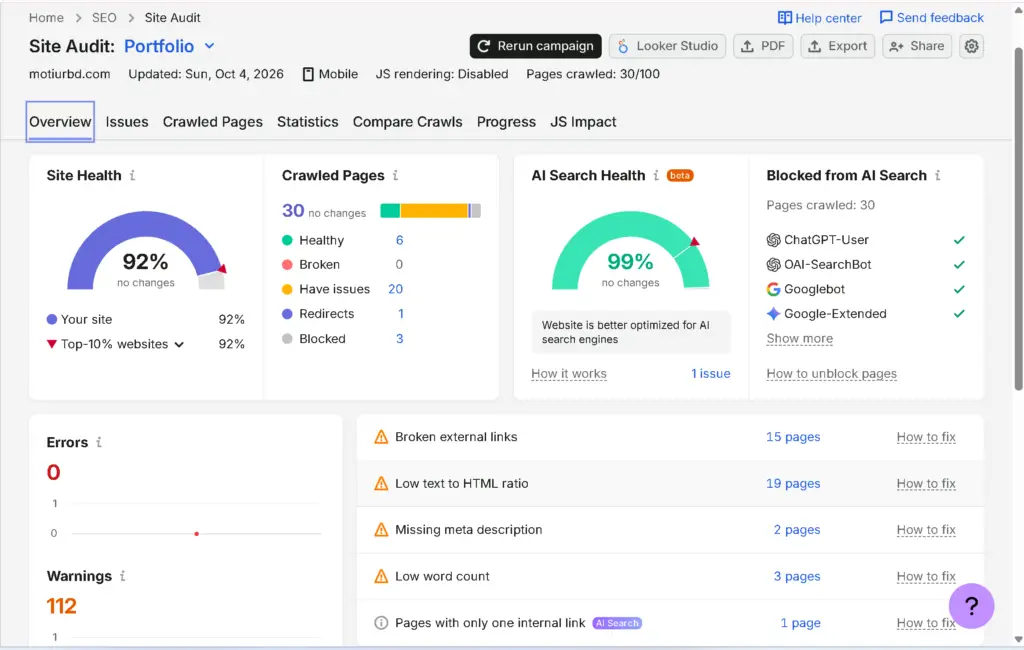Click the warning triangle beside Low word count

(x=381, y=576)
